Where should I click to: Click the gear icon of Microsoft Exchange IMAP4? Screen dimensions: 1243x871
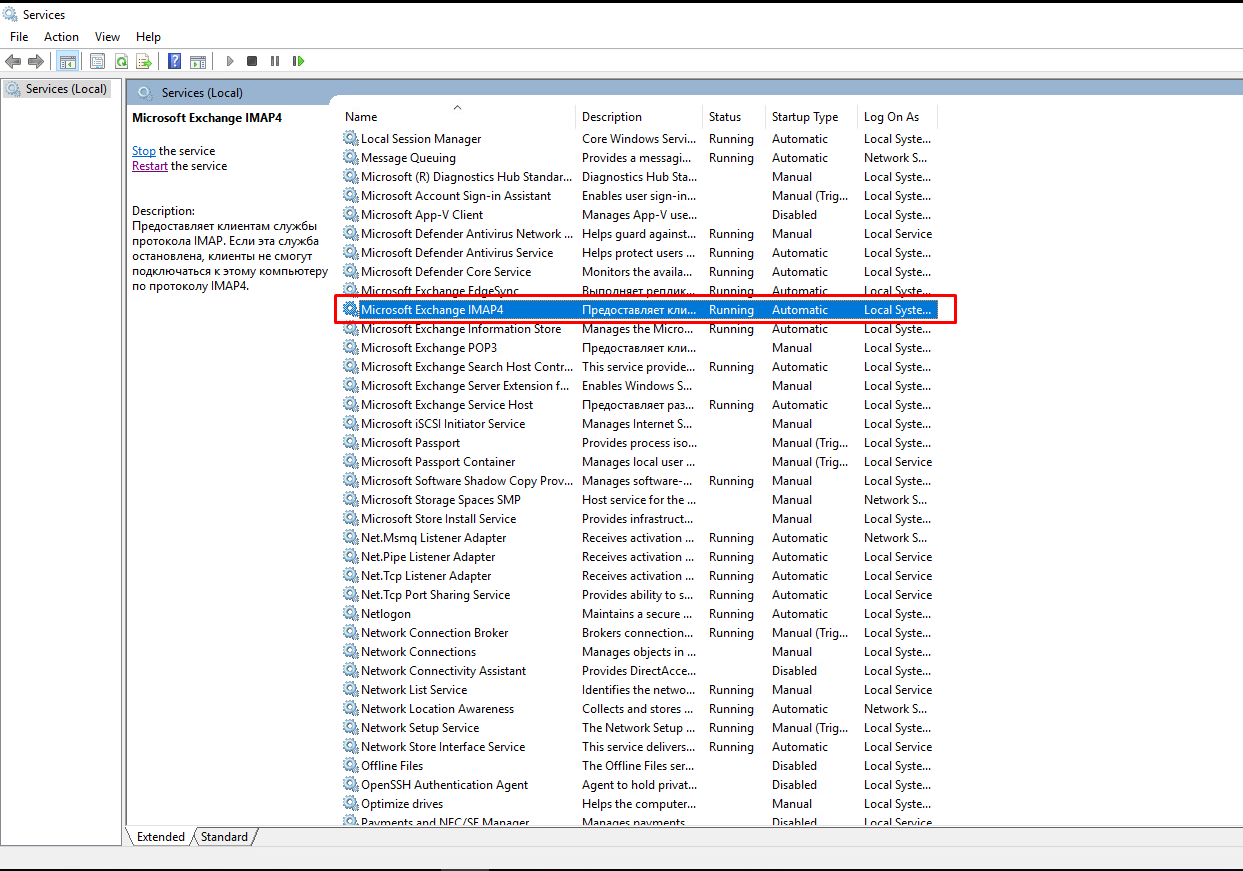351,310
